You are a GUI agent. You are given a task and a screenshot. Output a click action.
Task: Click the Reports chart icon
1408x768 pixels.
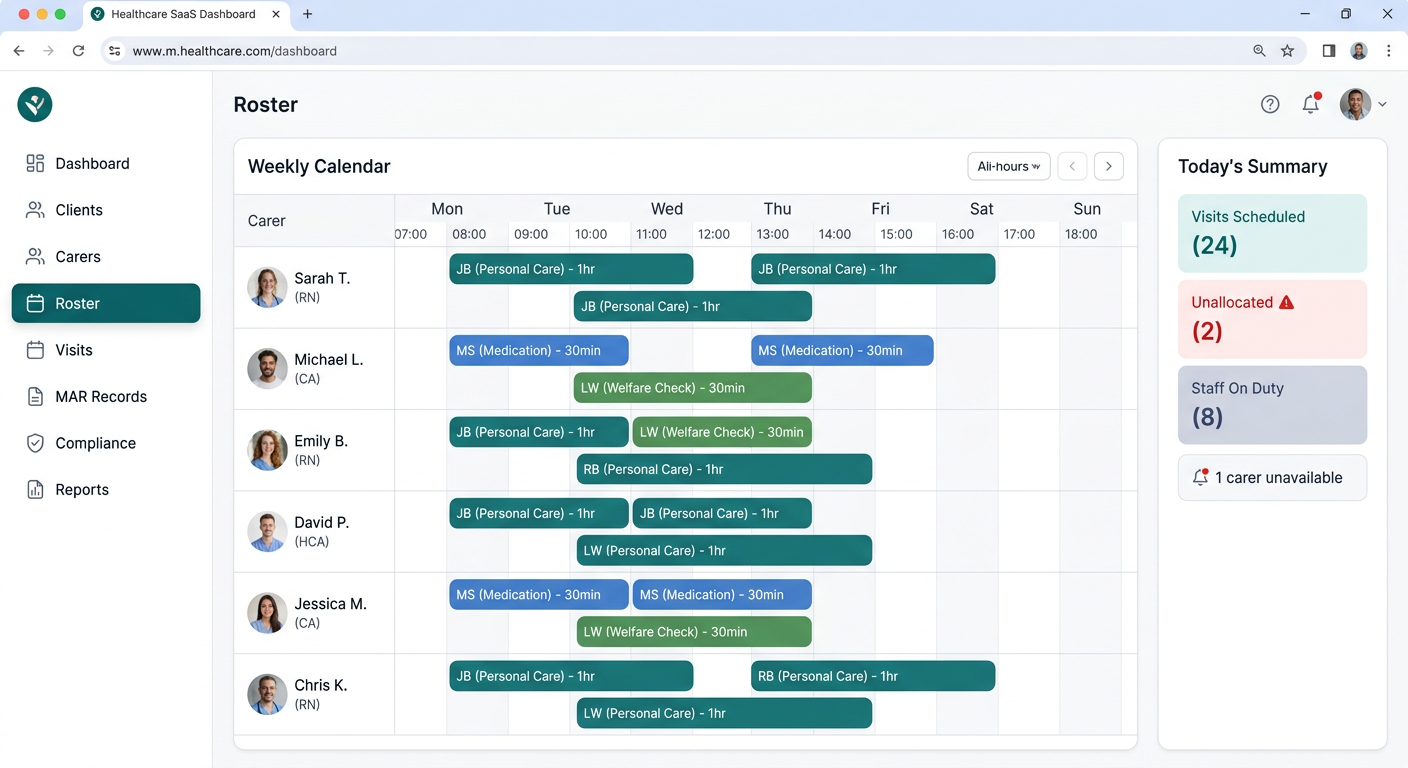(35, 490)
